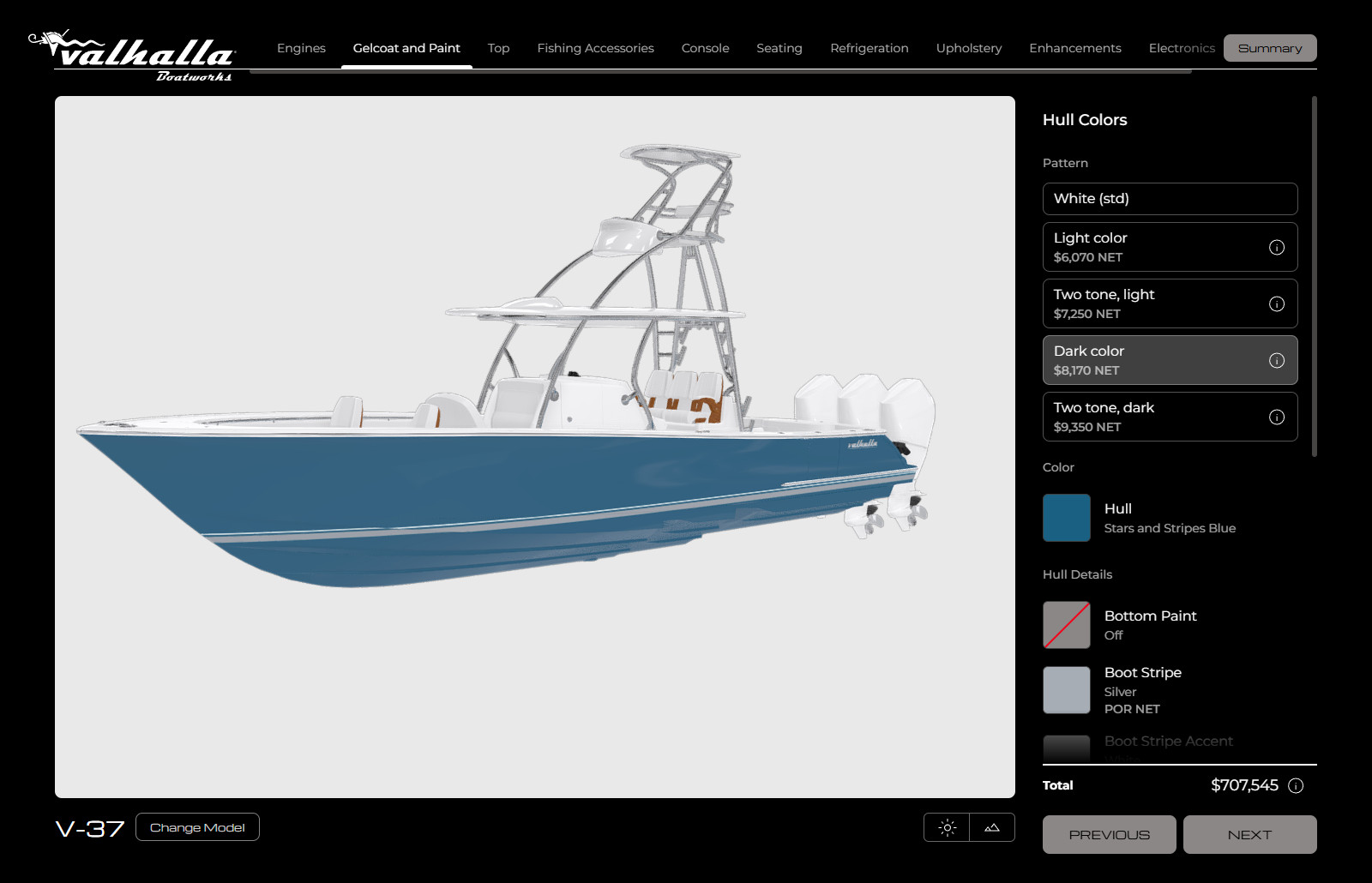Click the Summary button
The image size is (1372, 883).
[x=1269, y=49]
